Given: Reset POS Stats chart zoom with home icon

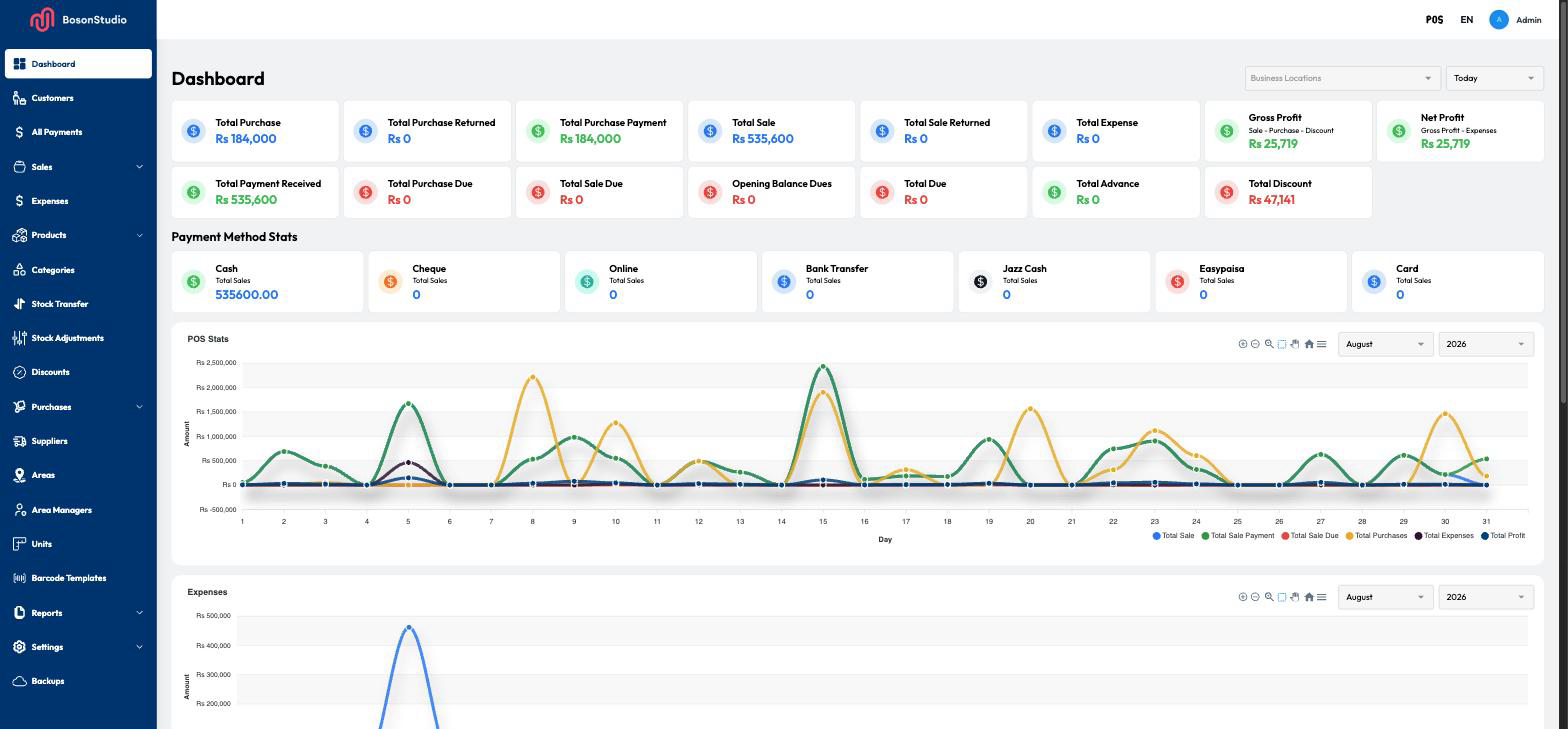Looking at the screenshot, I should (x=1309, y=344).
